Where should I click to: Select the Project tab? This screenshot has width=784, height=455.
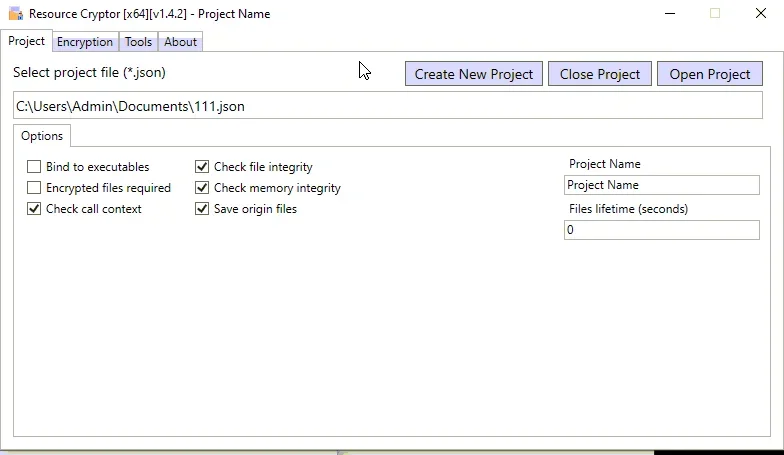pyautogui.click(x=26, y=41)
